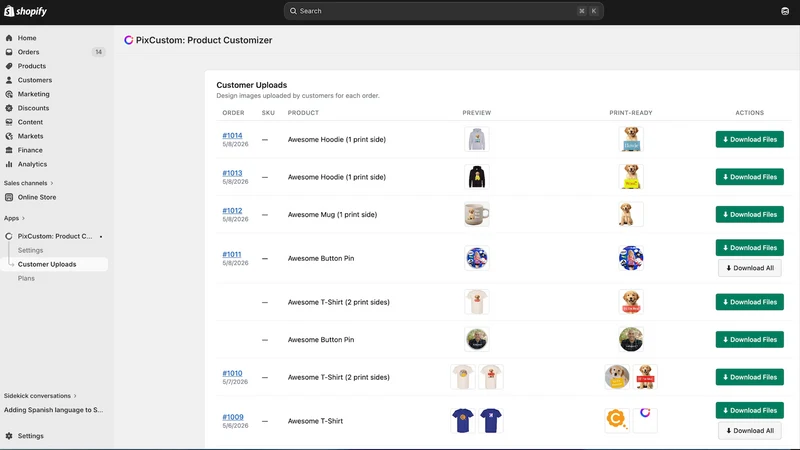Open the blue T-shirt front preview of #1009
The width and height of the screenshot is (800, 450).
(x=463, y=421)
